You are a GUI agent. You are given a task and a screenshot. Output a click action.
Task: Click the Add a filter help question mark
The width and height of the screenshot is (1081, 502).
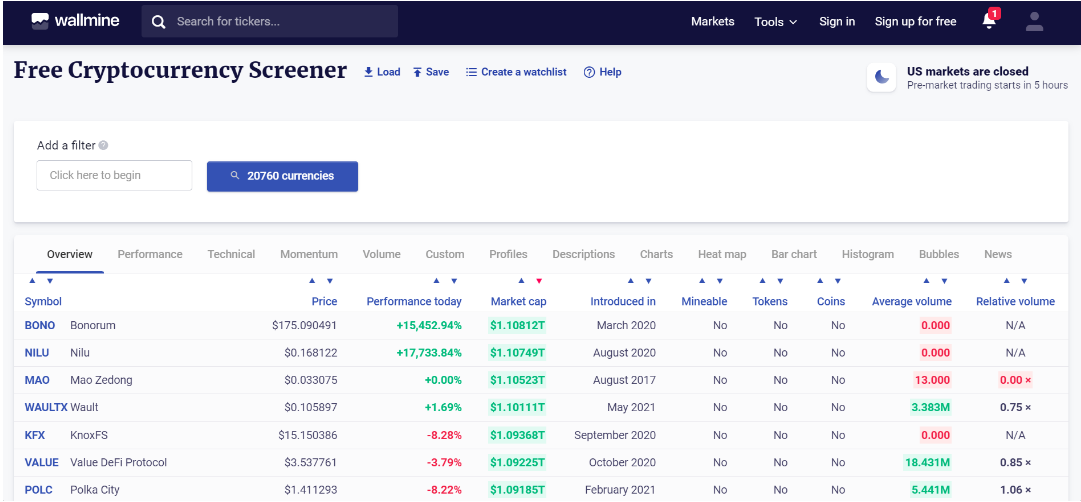point(103,145)
